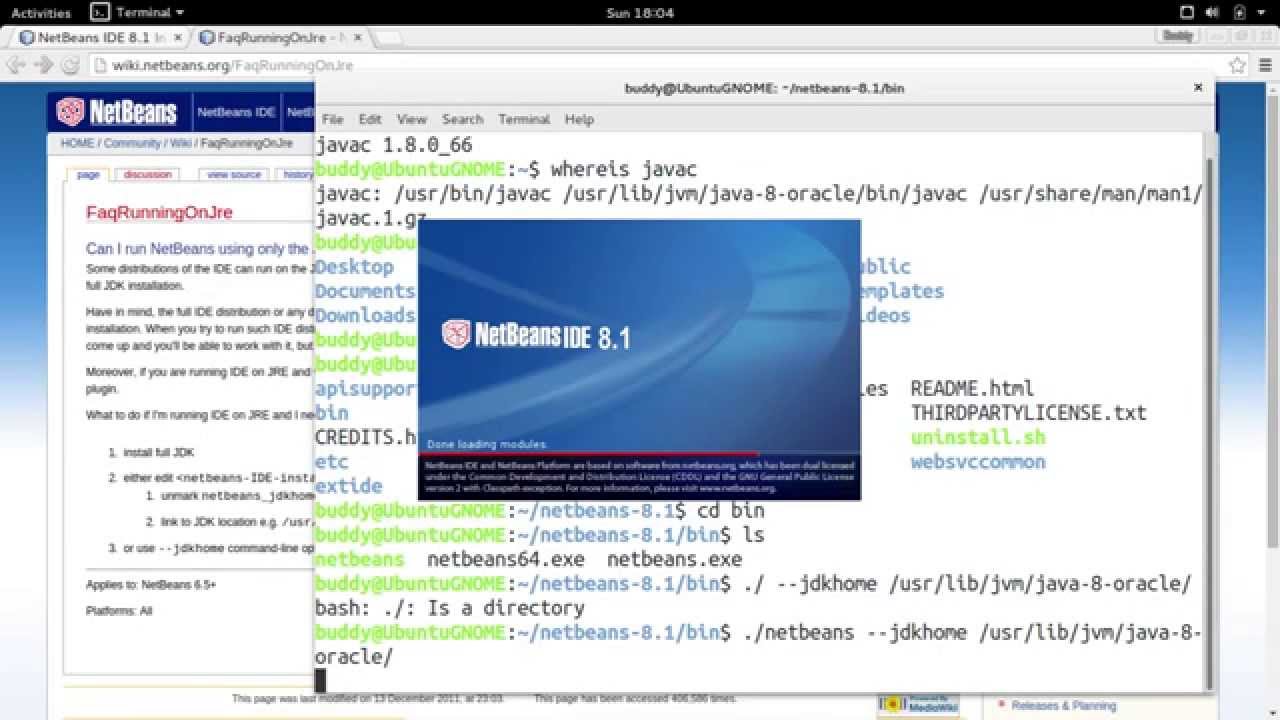Click 'Done loading modules' on the splash screen
This screenshot has width=1280, height=720.
[x=487, y=444]
